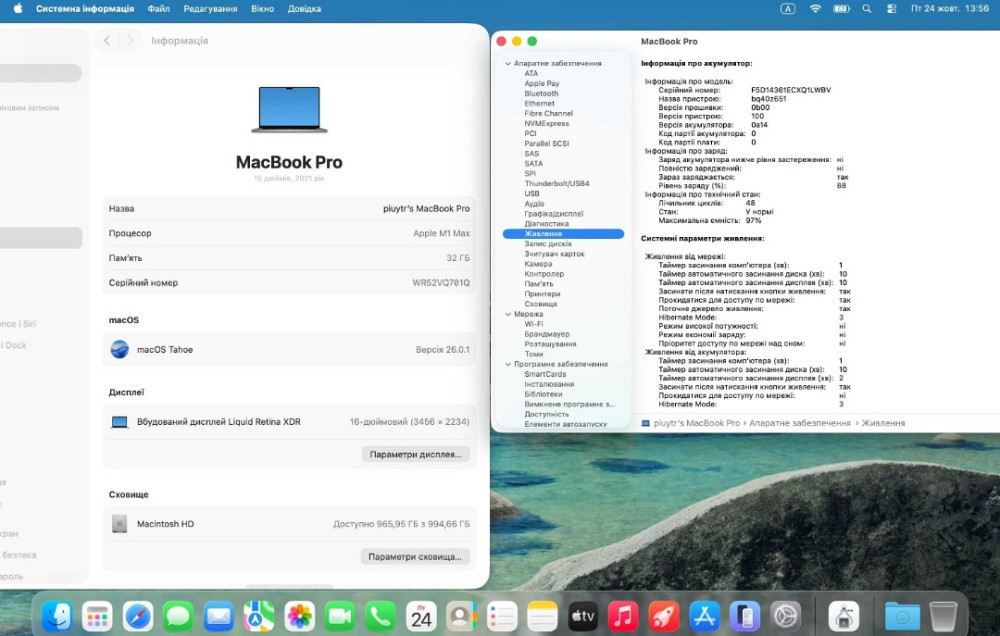
Task: Collapse the Апаратне забезпечення section
Action: 508,61
